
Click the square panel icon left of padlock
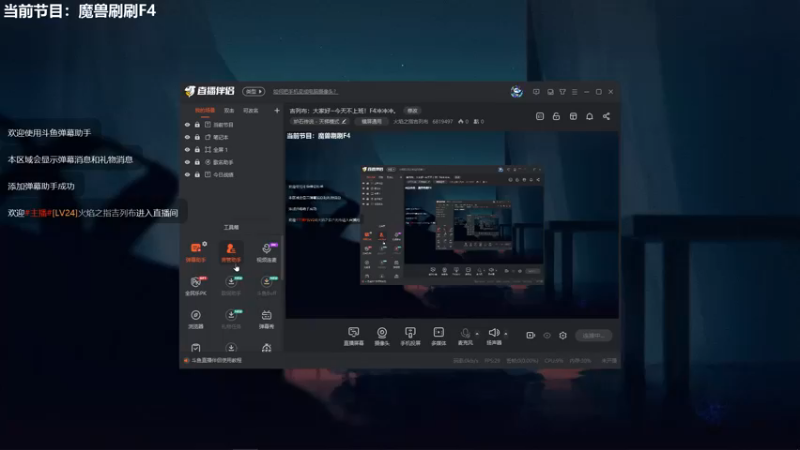click(x=540, y=116)
